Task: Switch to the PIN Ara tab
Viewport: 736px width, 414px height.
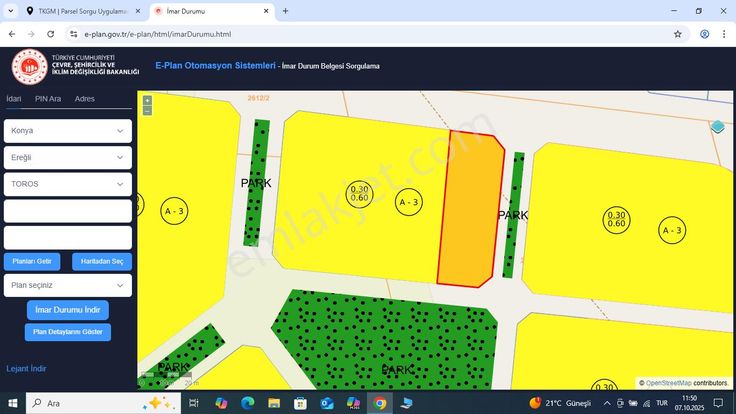Action: click(x=48, y=99)
